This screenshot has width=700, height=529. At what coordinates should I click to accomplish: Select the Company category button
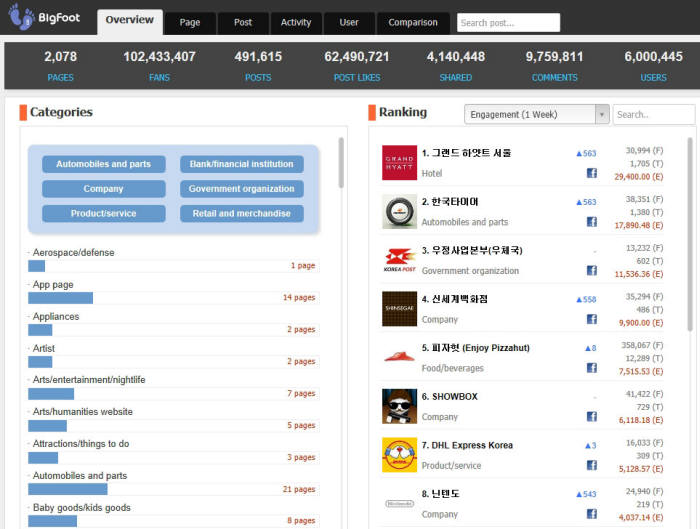(104, 188)
